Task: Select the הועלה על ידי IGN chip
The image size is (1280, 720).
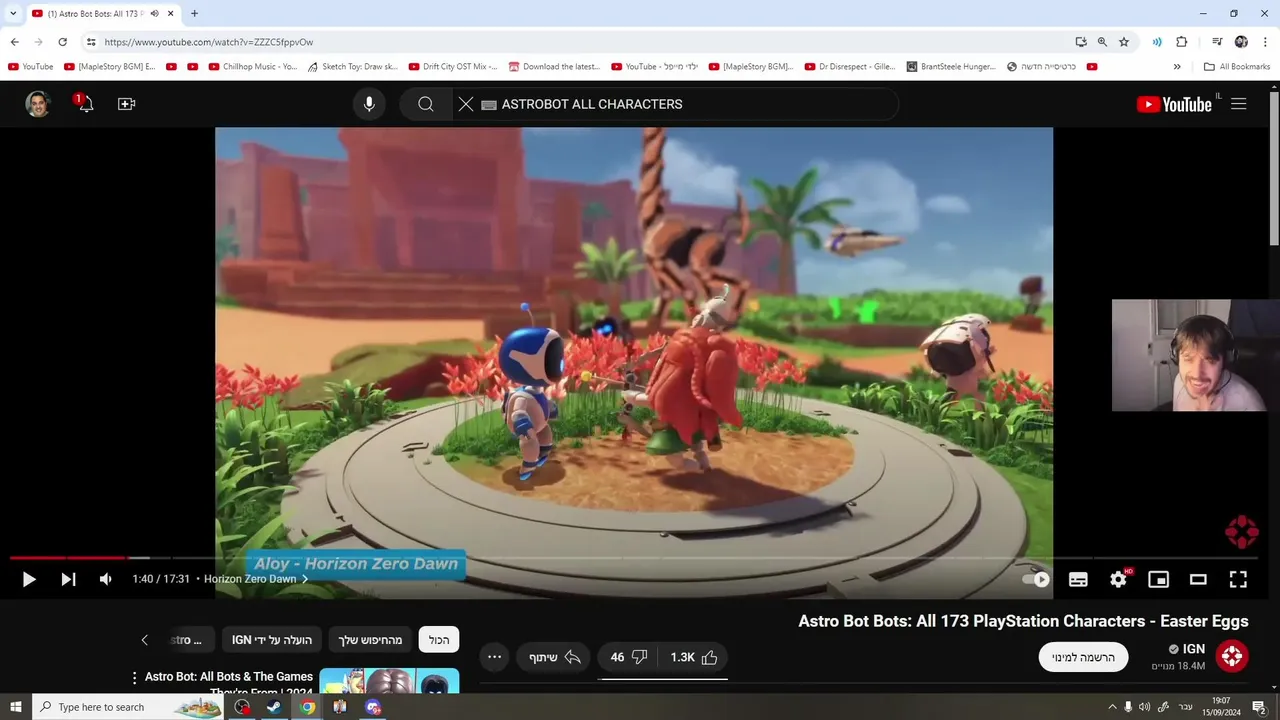Action: [272, 640]
